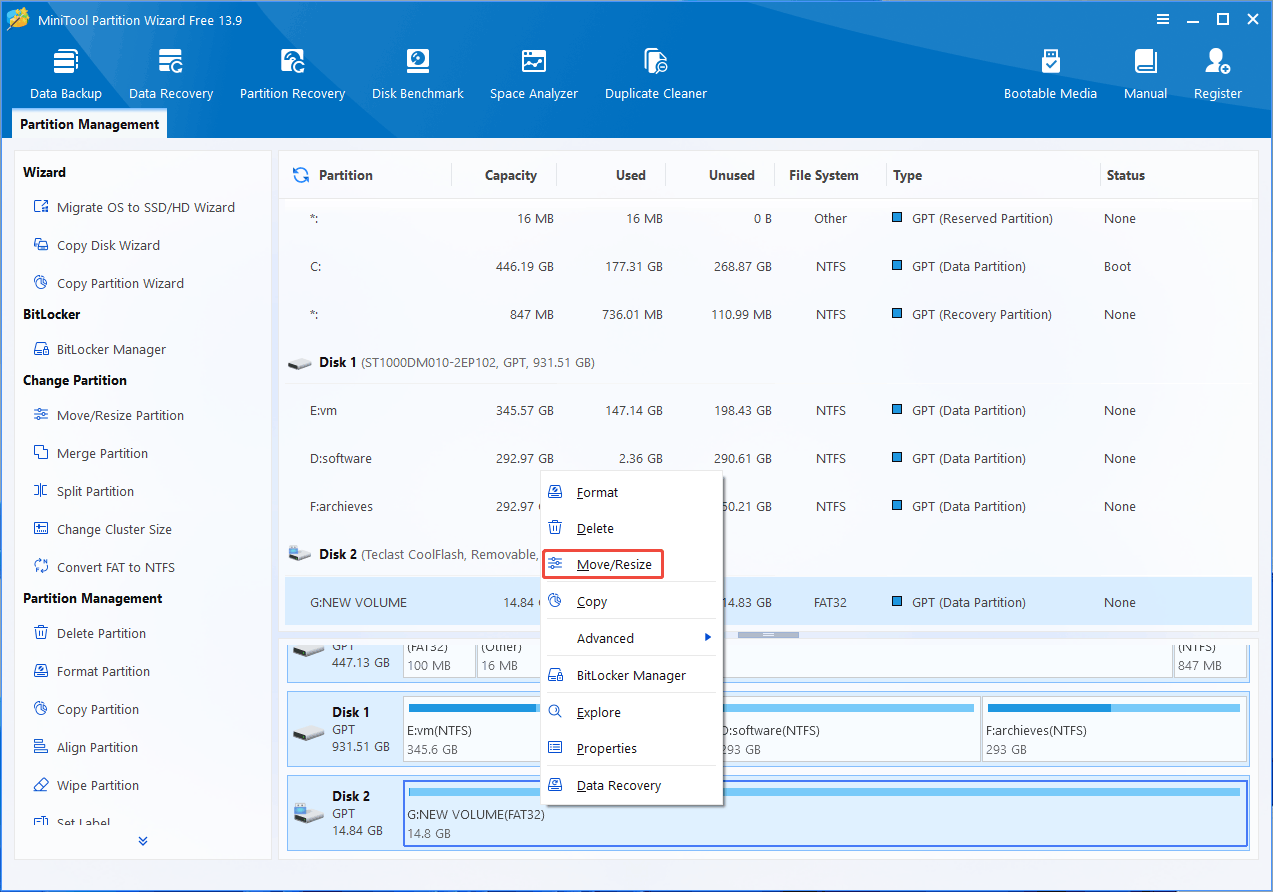Open Copy Disk Wizard
Screen dimensions: 1273x892
point(97,245)
